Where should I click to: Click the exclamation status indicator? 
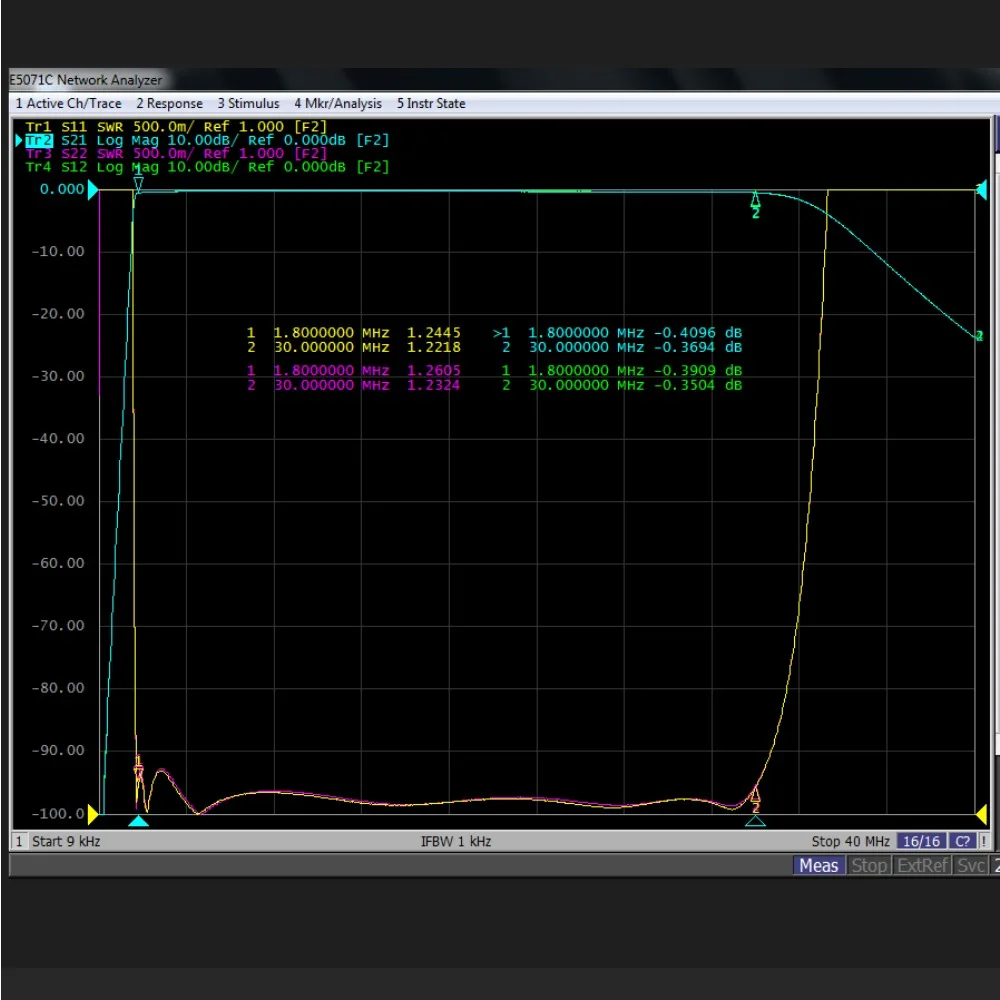[x=983, y=841]
